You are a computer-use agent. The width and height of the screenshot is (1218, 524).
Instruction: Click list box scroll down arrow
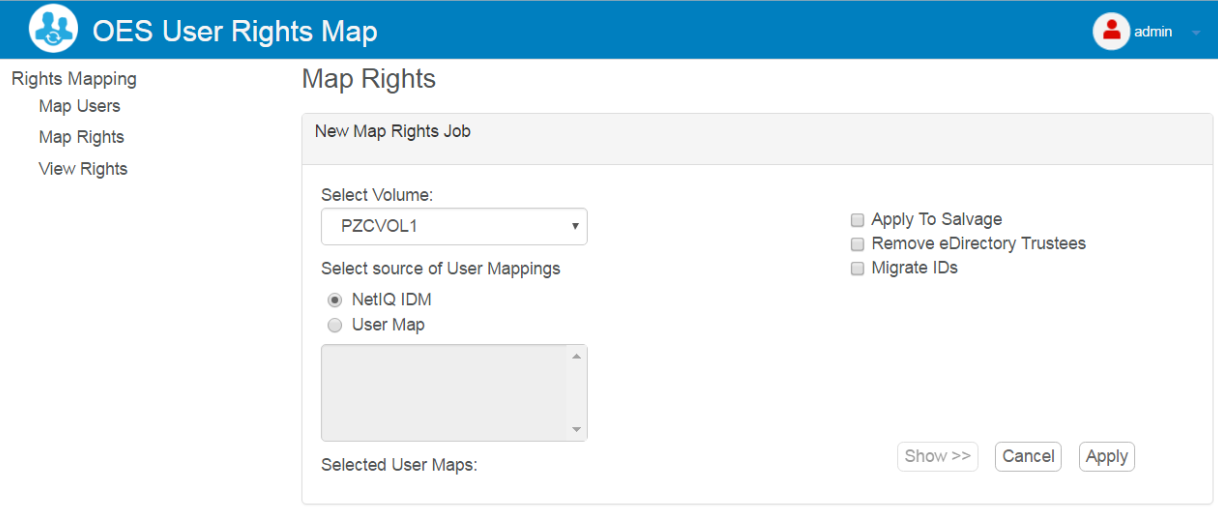click(576, 430)
